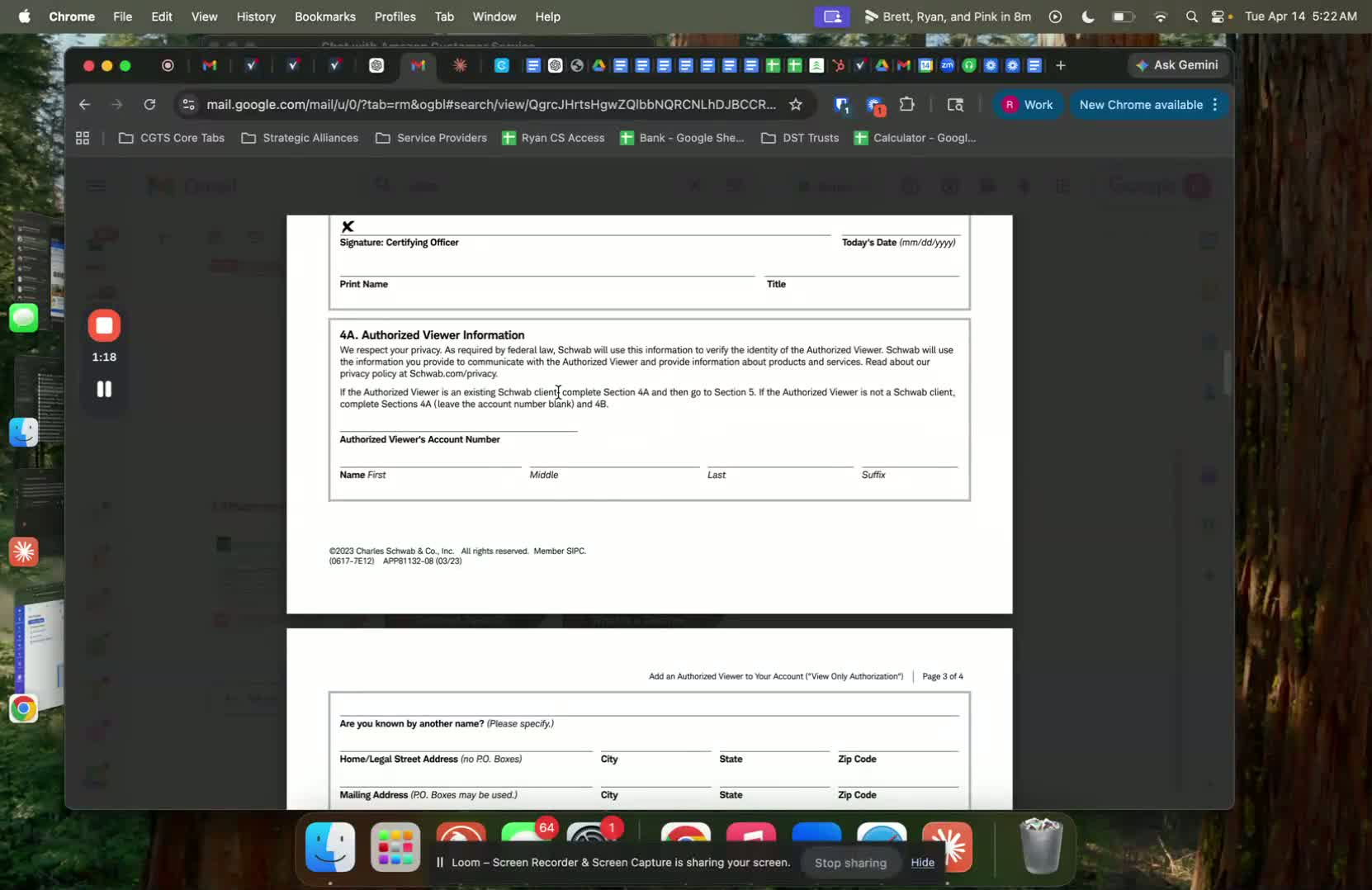The image size is (1372, 890).
Task: Open Launchpad in the Dock
Action: [x=395, y=847]
